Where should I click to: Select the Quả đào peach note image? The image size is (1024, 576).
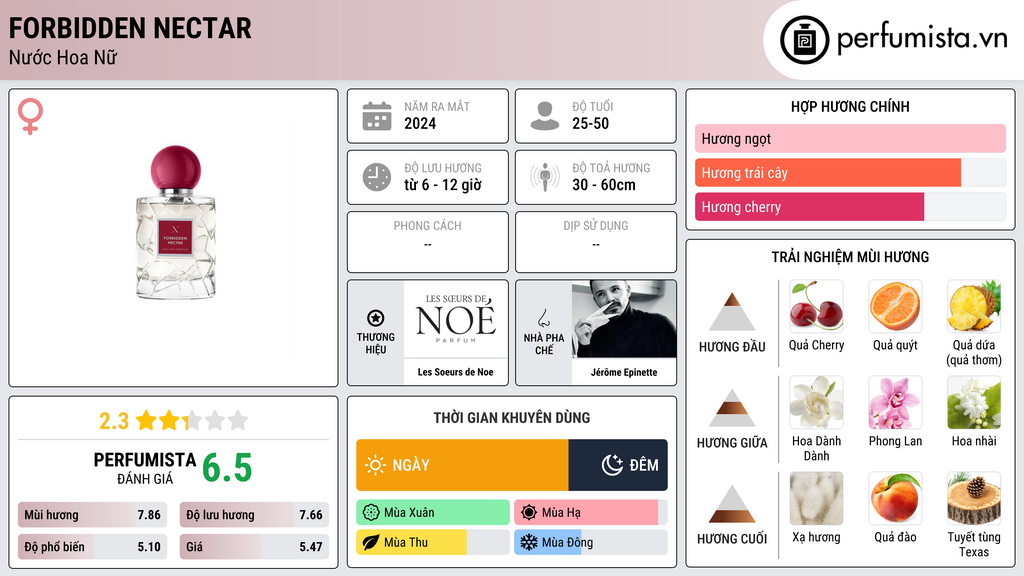pos(895,498)
